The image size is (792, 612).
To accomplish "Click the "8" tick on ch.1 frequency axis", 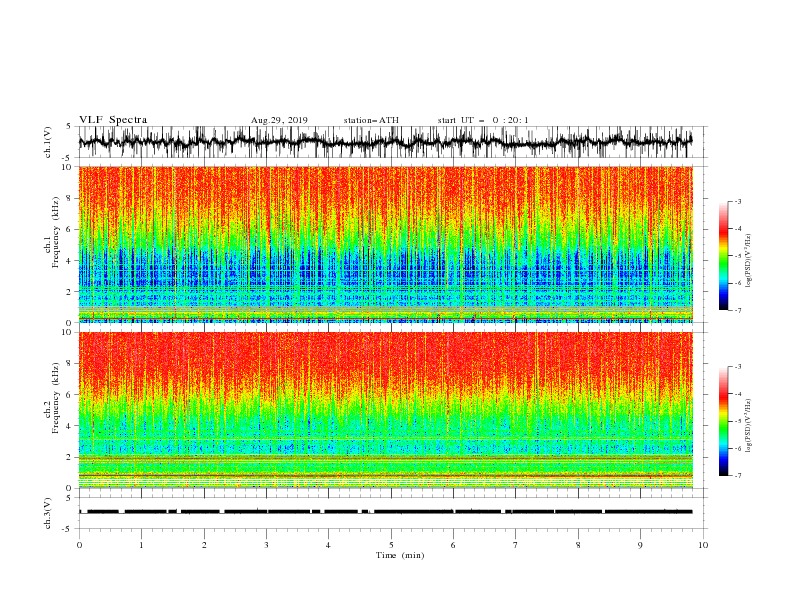I will click(71, 198).
